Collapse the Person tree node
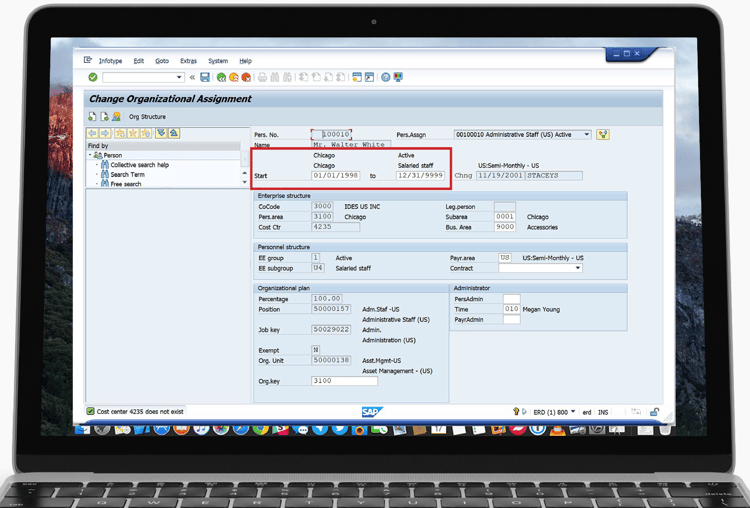Viewport: 750px width, 508px height. pyautogui.click(x=90, y=155)
